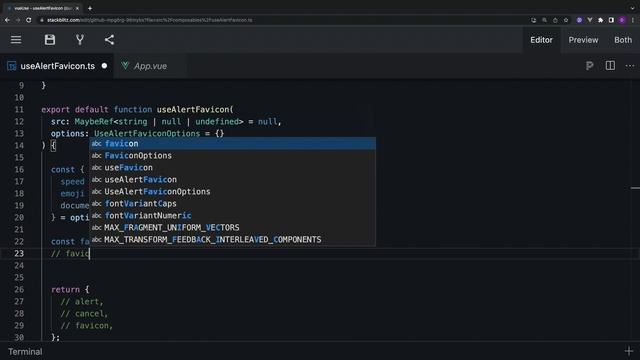
Task: Click the install app icon in address bar
Action: (x=533, y=20)
